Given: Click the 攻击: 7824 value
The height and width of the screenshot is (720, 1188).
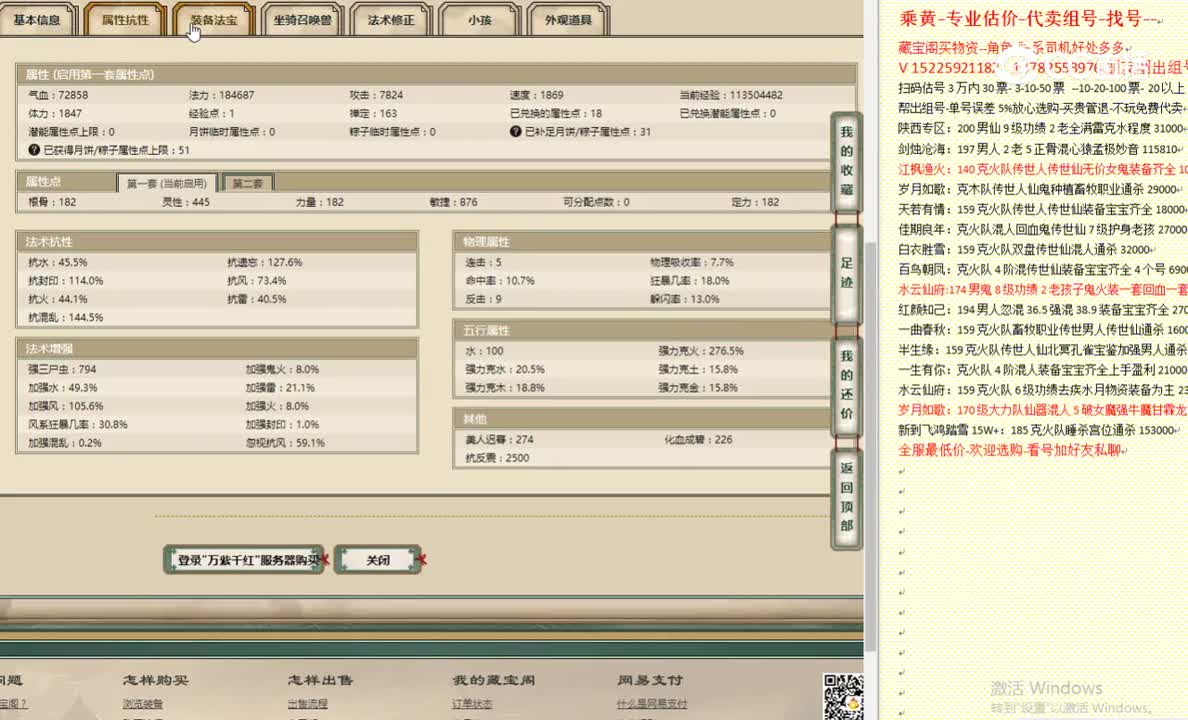Looking at the screenshot, I should pos(376,95).
